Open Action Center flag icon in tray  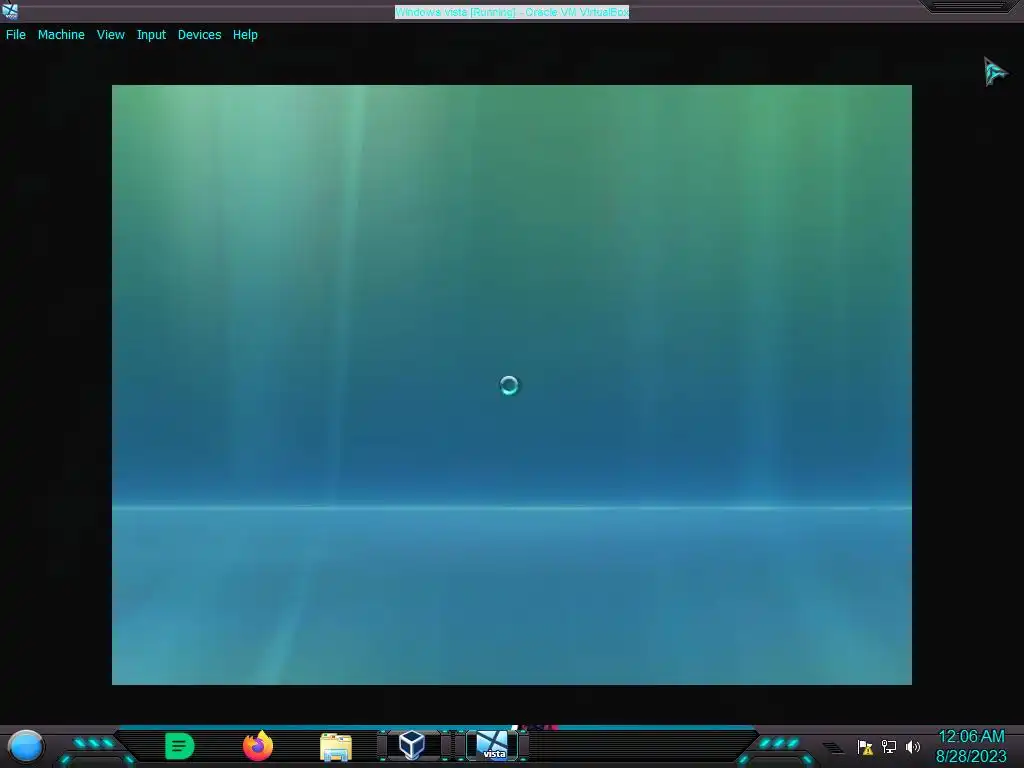[x=865, y=747]
